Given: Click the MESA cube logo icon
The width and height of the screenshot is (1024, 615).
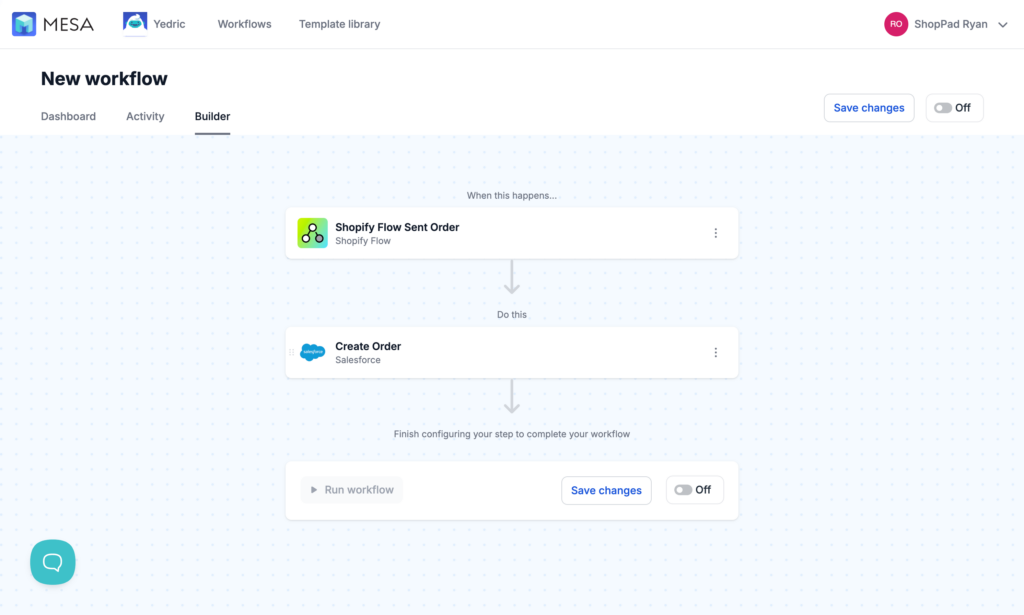Looking at the screenshot, I should pyautogui.click(x=24, y=24).
